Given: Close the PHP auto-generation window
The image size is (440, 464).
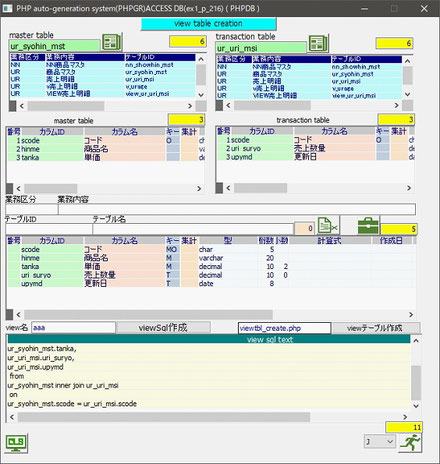Looking at the screenshot, I should click(424, 9).
